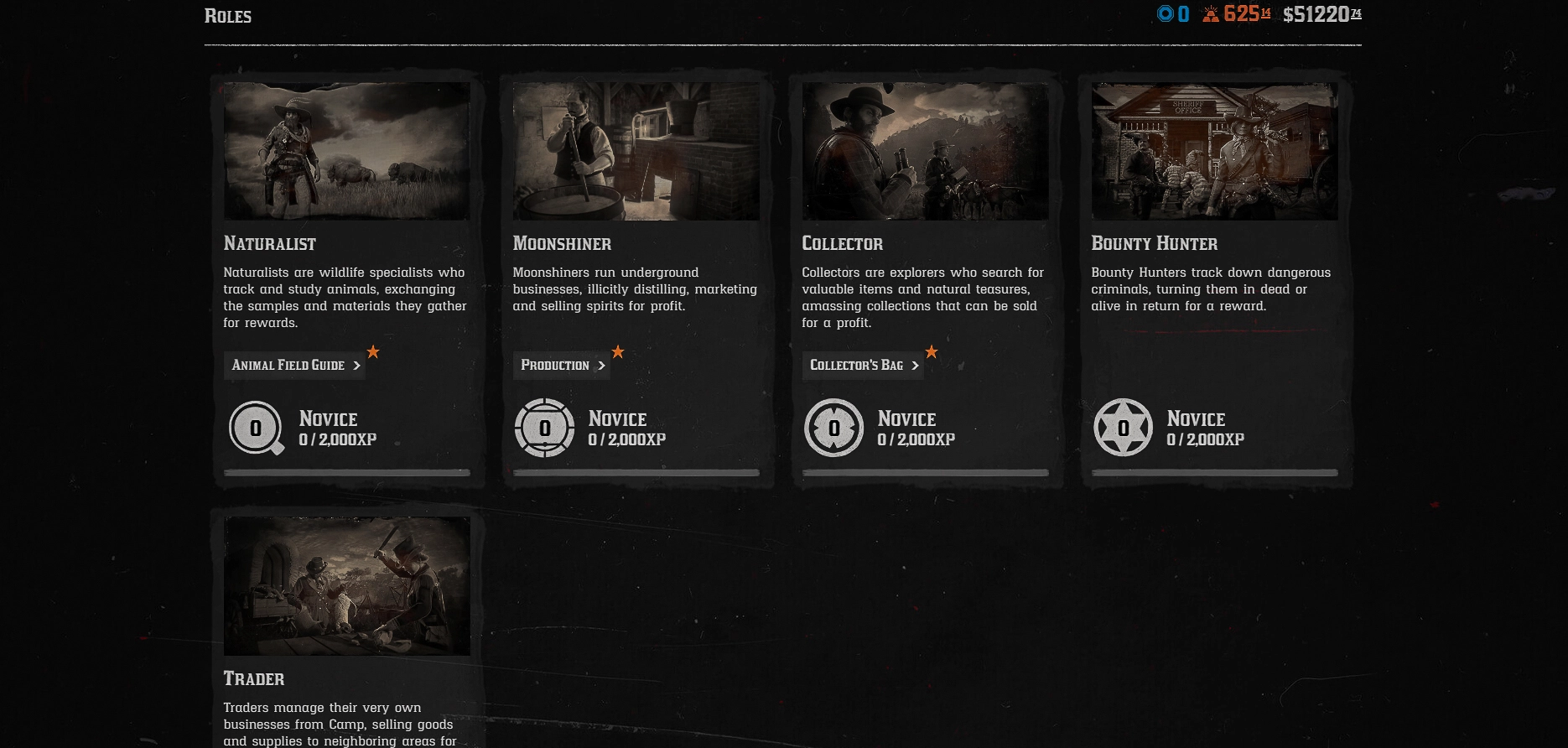Viewport: 1568px width, 748px height.
Task: Click the Bounty Hunter star badge
Action: tap(1123, 428)
